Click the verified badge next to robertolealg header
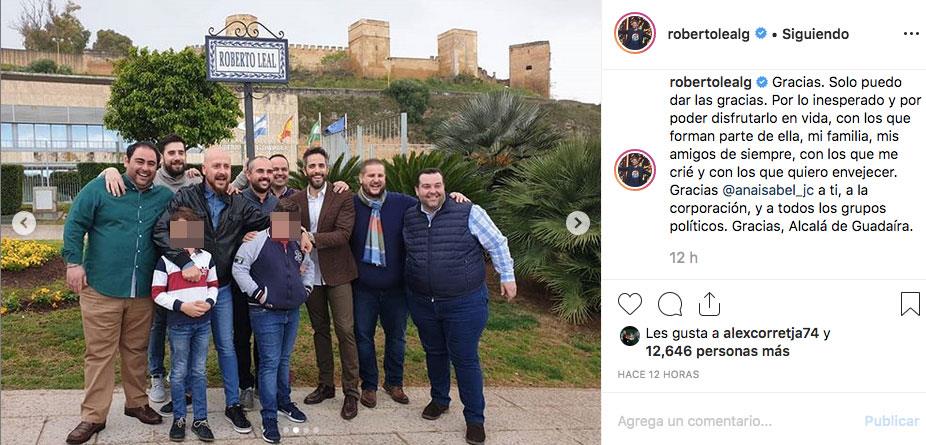This screenshot has height=445, width=926. [x=761, y=34]
